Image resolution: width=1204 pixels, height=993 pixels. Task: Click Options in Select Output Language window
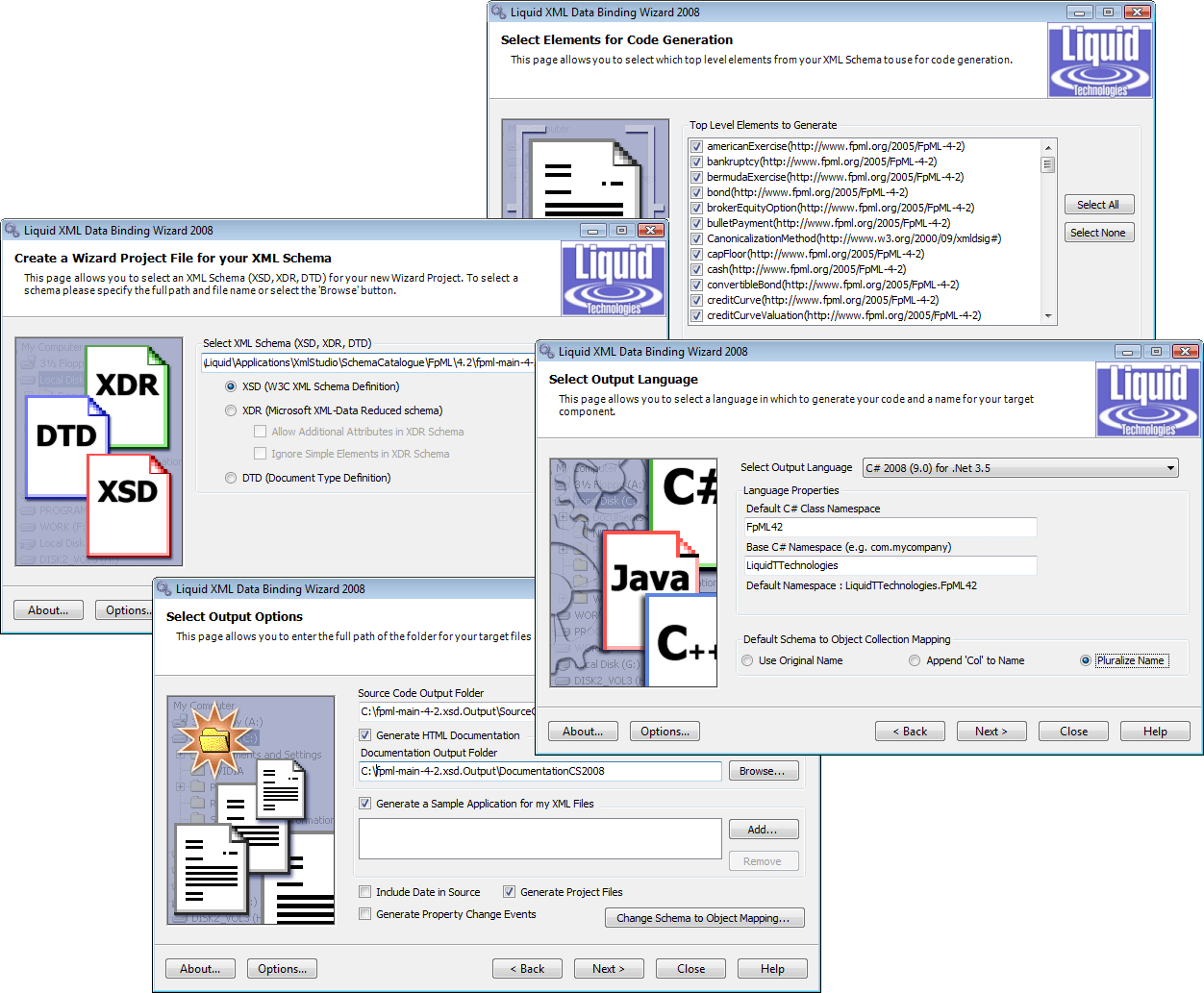tap(665, 732)
